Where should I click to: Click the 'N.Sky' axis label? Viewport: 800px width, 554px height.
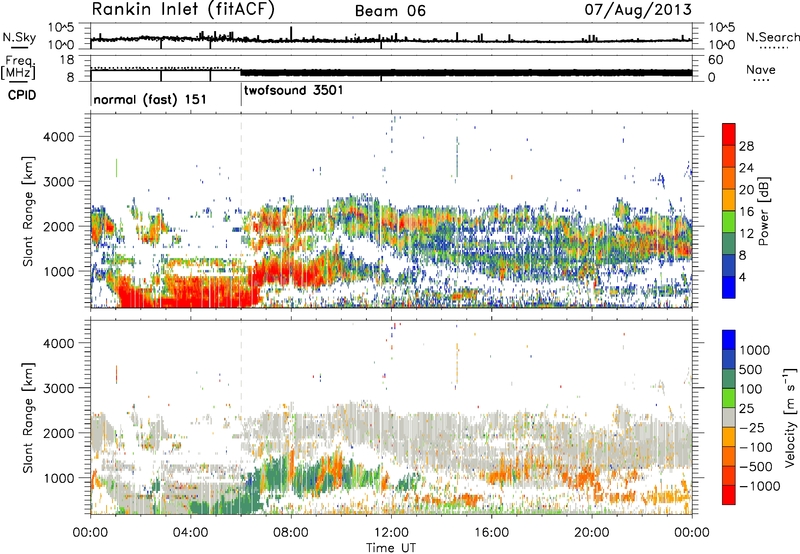pos(19,37)
